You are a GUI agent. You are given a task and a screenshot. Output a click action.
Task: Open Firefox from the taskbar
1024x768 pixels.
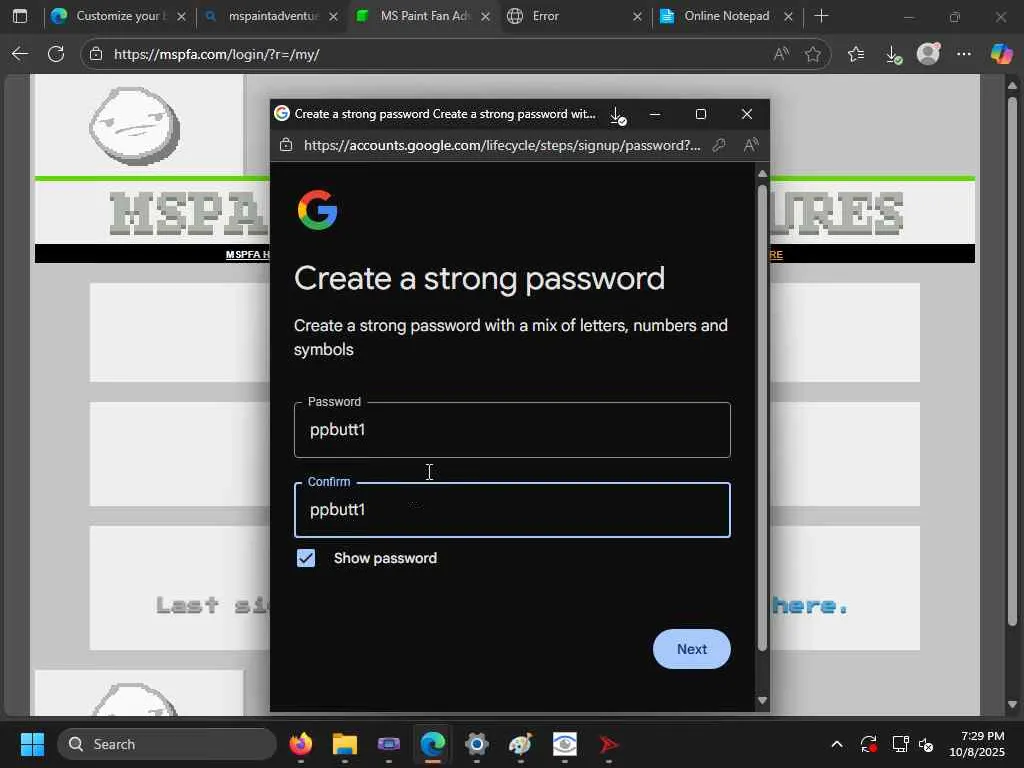click(x=301, y=744)
